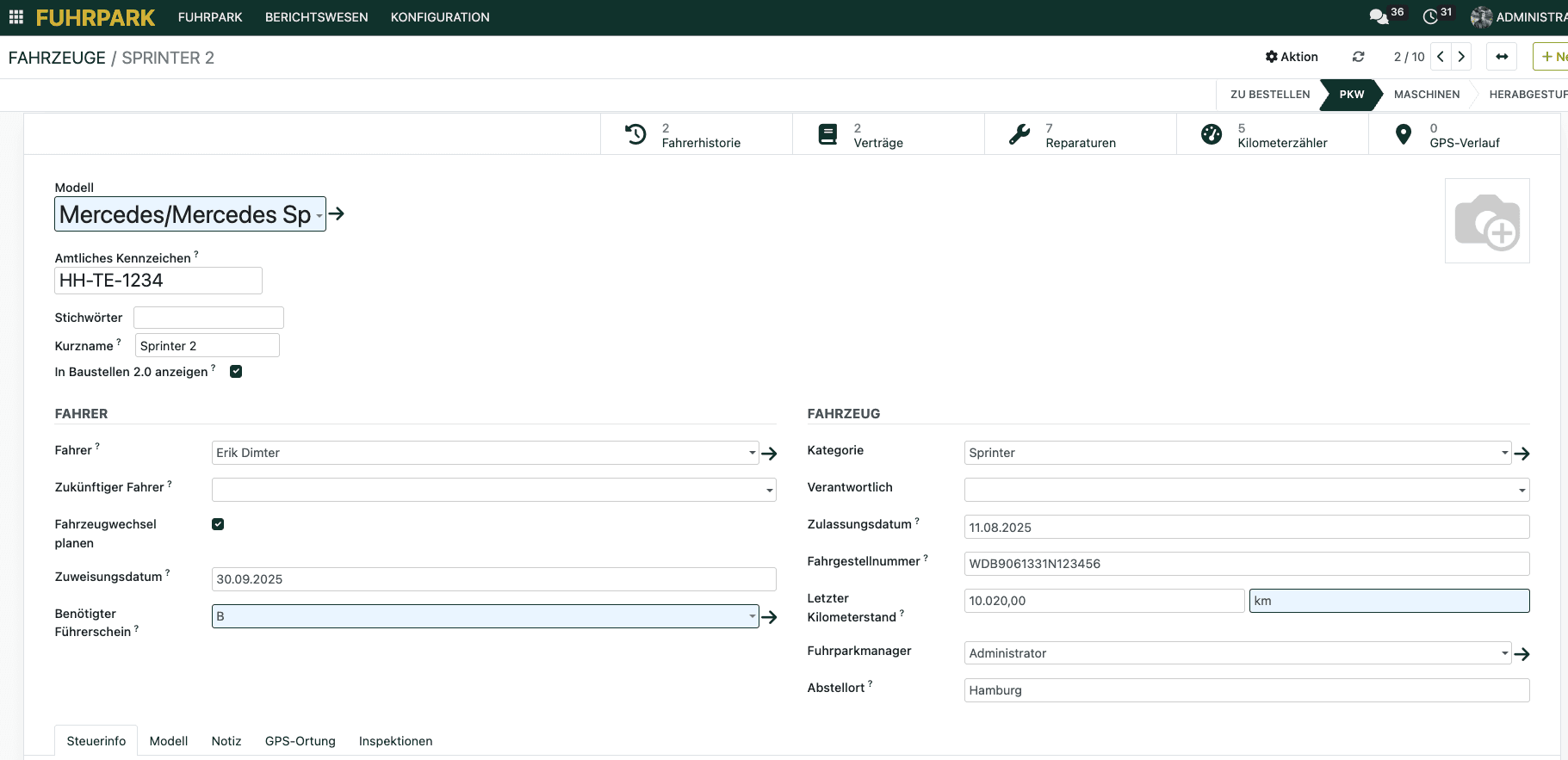Expand the Zukünftiger Fahrer dropdown
The height and width of the screenshot is (760, 1568).
(x=769, y=491)
